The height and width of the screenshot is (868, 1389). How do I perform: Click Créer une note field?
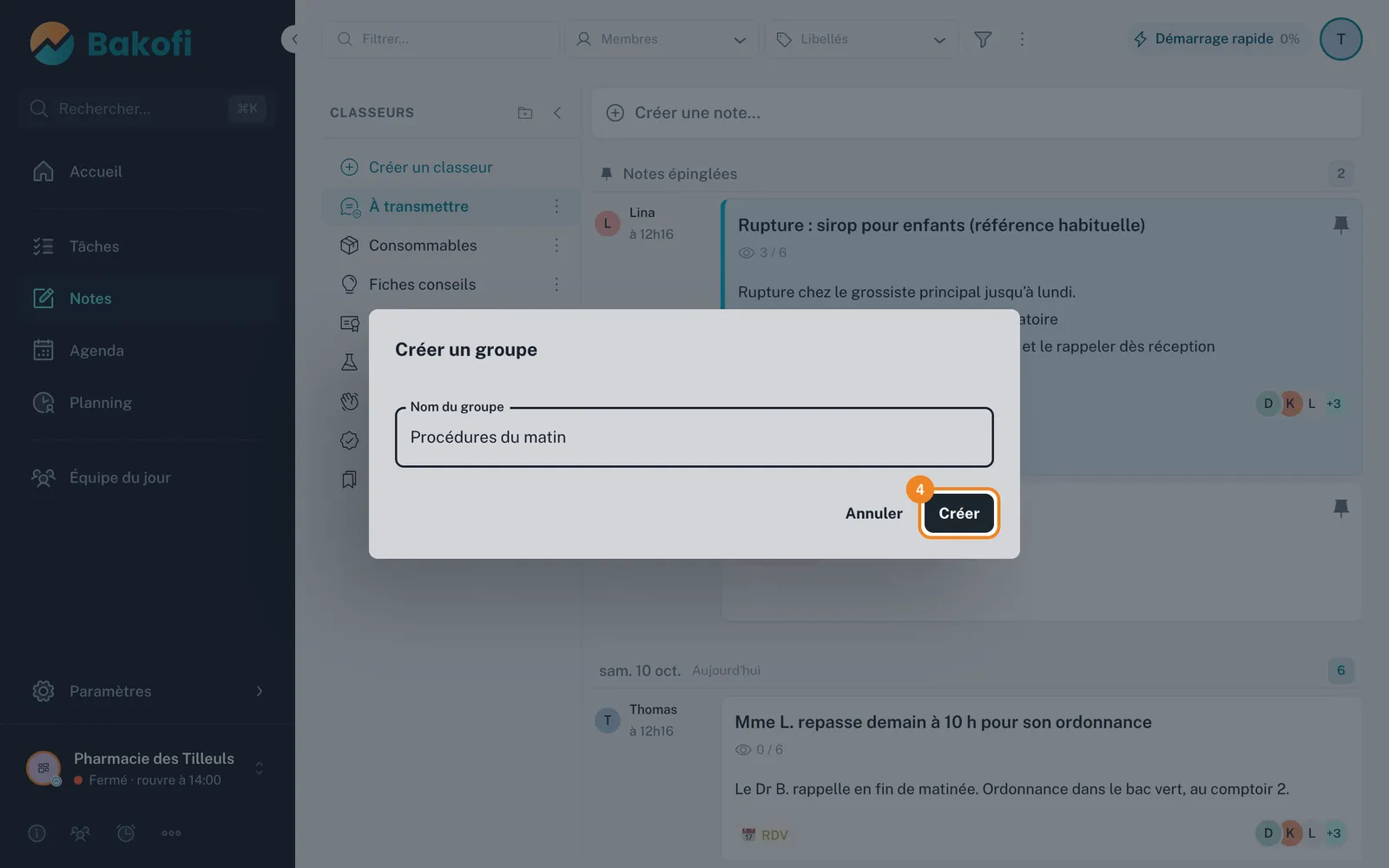(977, 113)
